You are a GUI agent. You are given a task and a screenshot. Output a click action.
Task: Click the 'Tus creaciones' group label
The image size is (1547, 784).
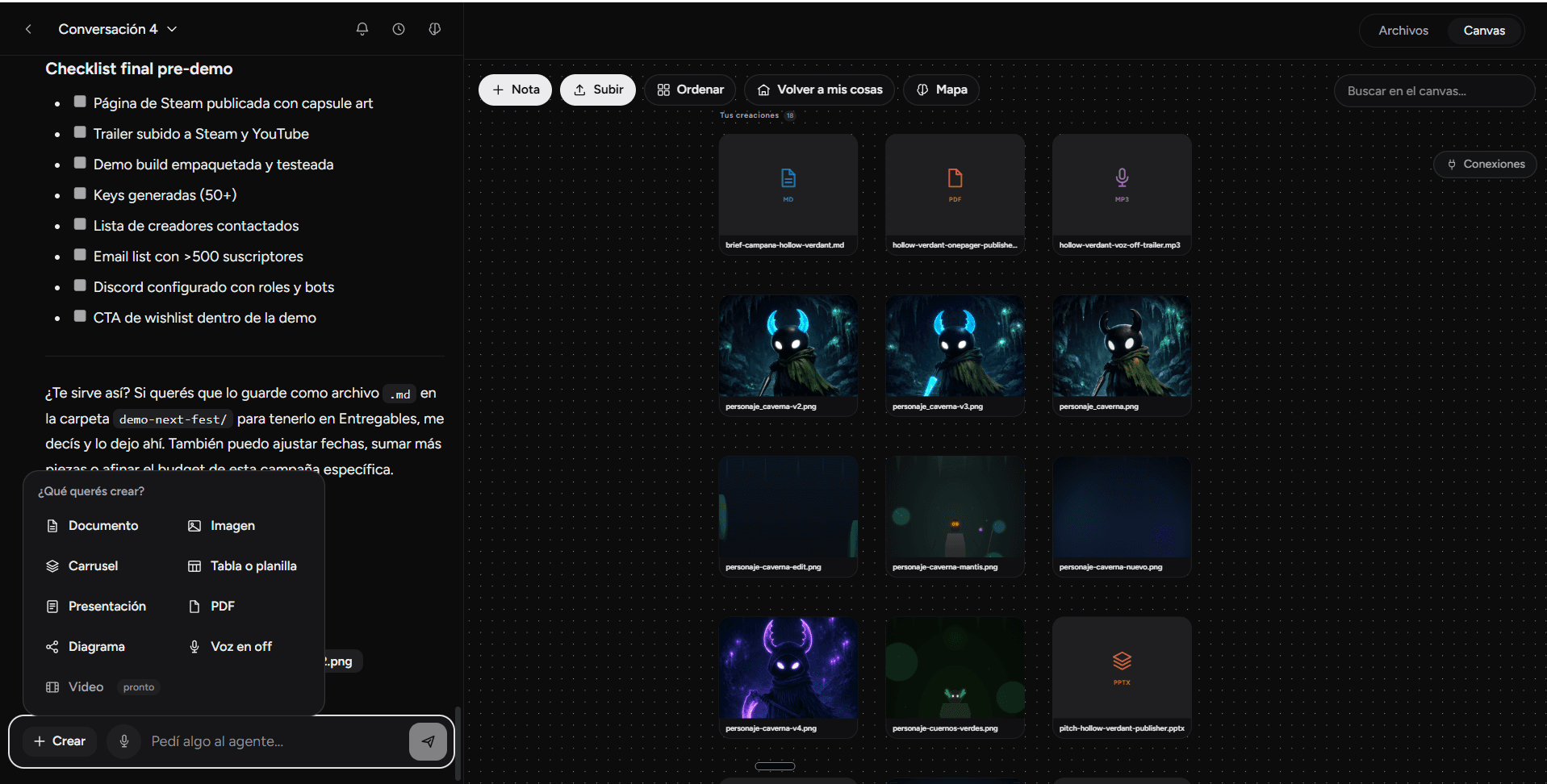point(749,115)
